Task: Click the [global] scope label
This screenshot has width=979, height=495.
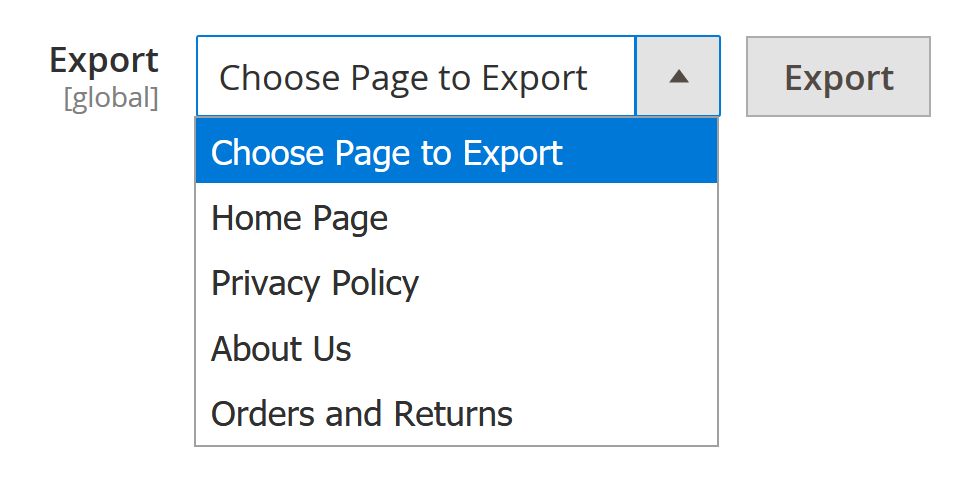Action: coord(111,99)
